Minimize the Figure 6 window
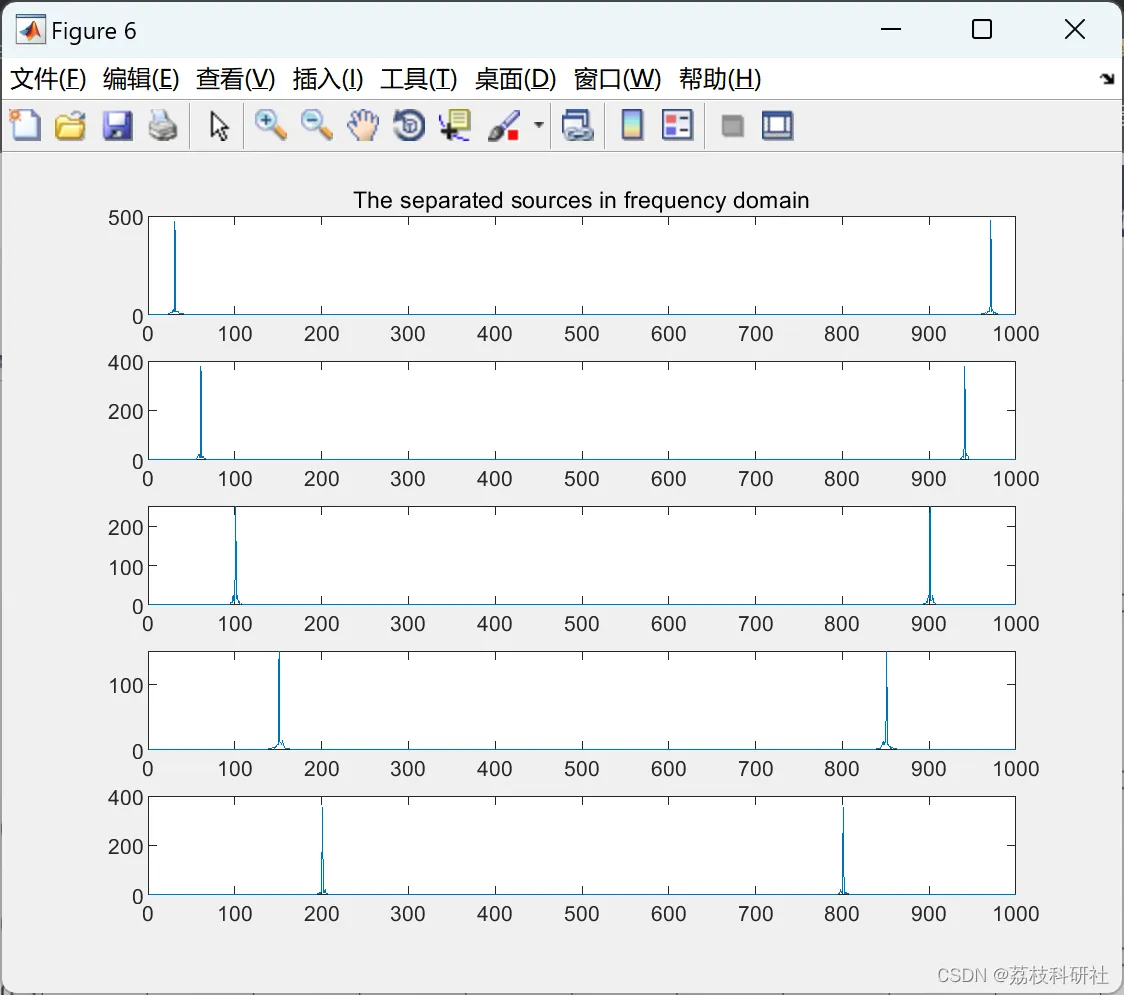The image size is (1124, 995). 890,29
